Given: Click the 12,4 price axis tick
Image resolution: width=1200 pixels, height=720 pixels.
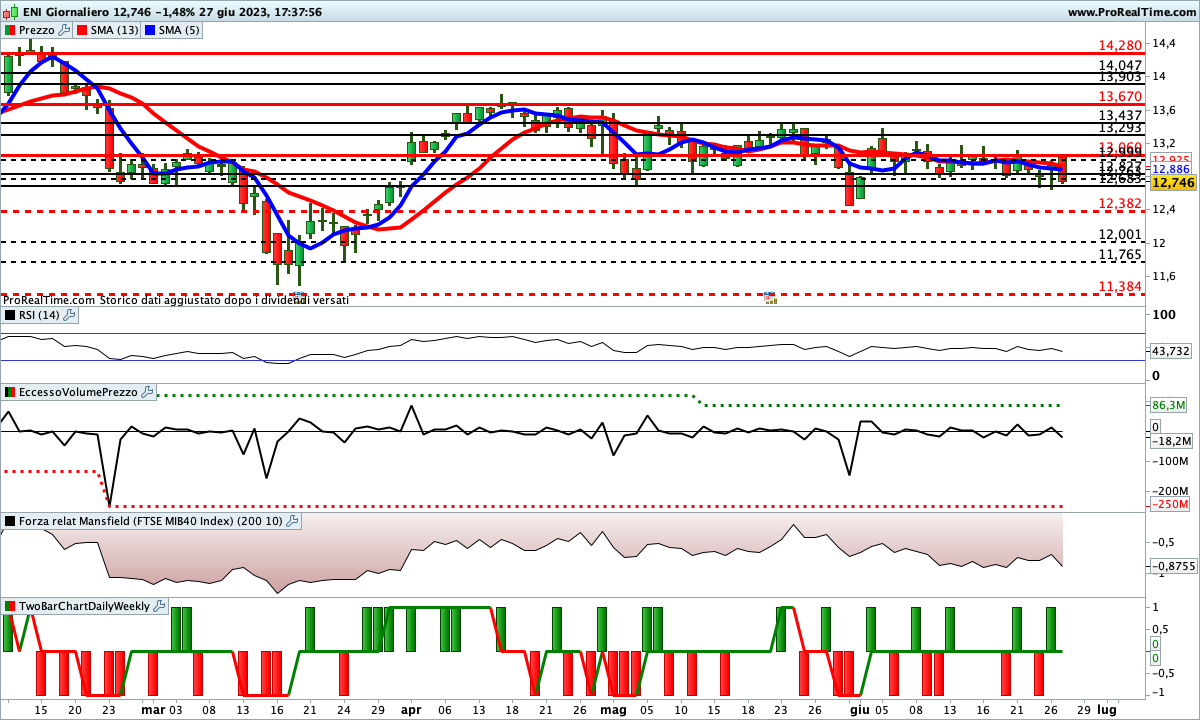Looking at the screenshot, I should coord(1163,210).
